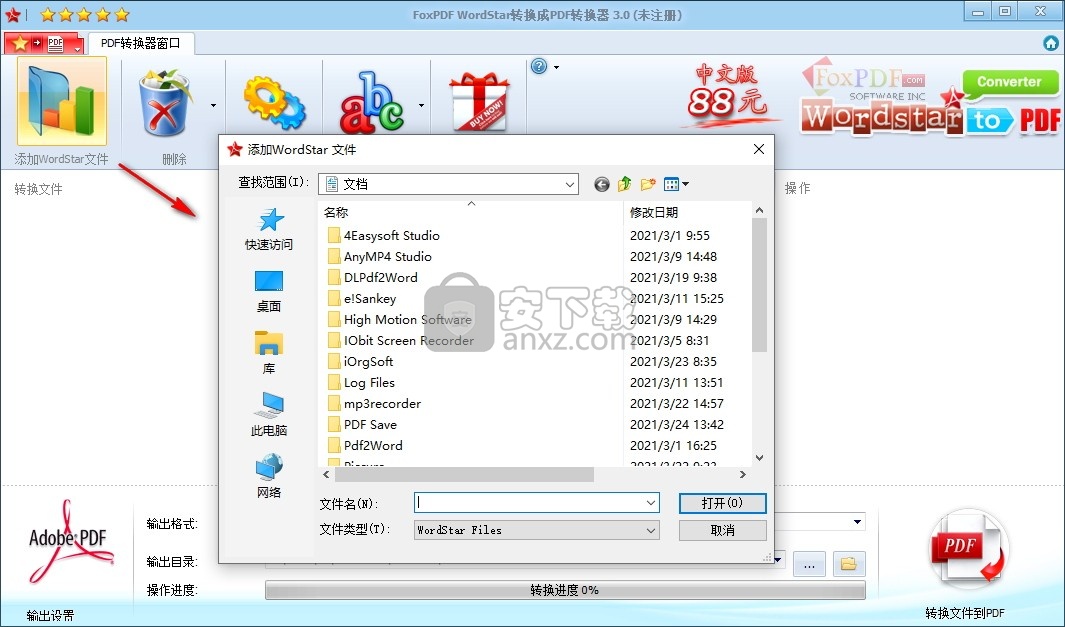Viewport: 1065px width, 627px height.
Task: Open output folder yellow folder button
Action: tap(848, 564)
